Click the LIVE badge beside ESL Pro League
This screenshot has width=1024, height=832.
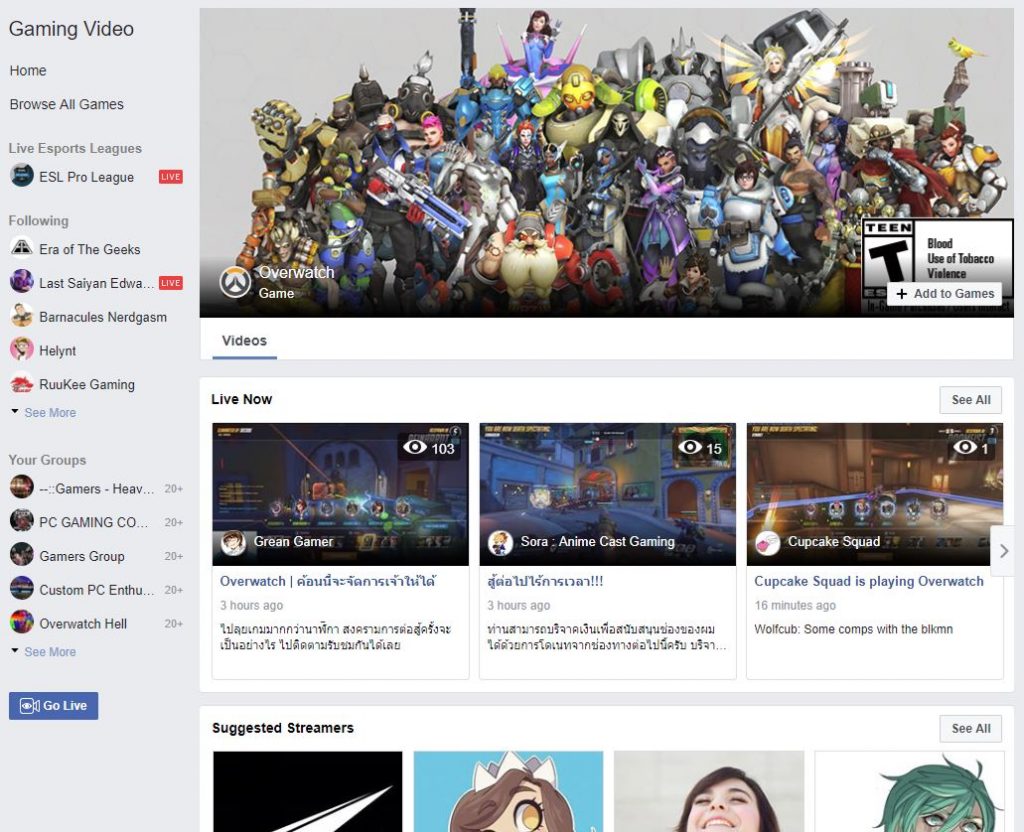(170, 176)
